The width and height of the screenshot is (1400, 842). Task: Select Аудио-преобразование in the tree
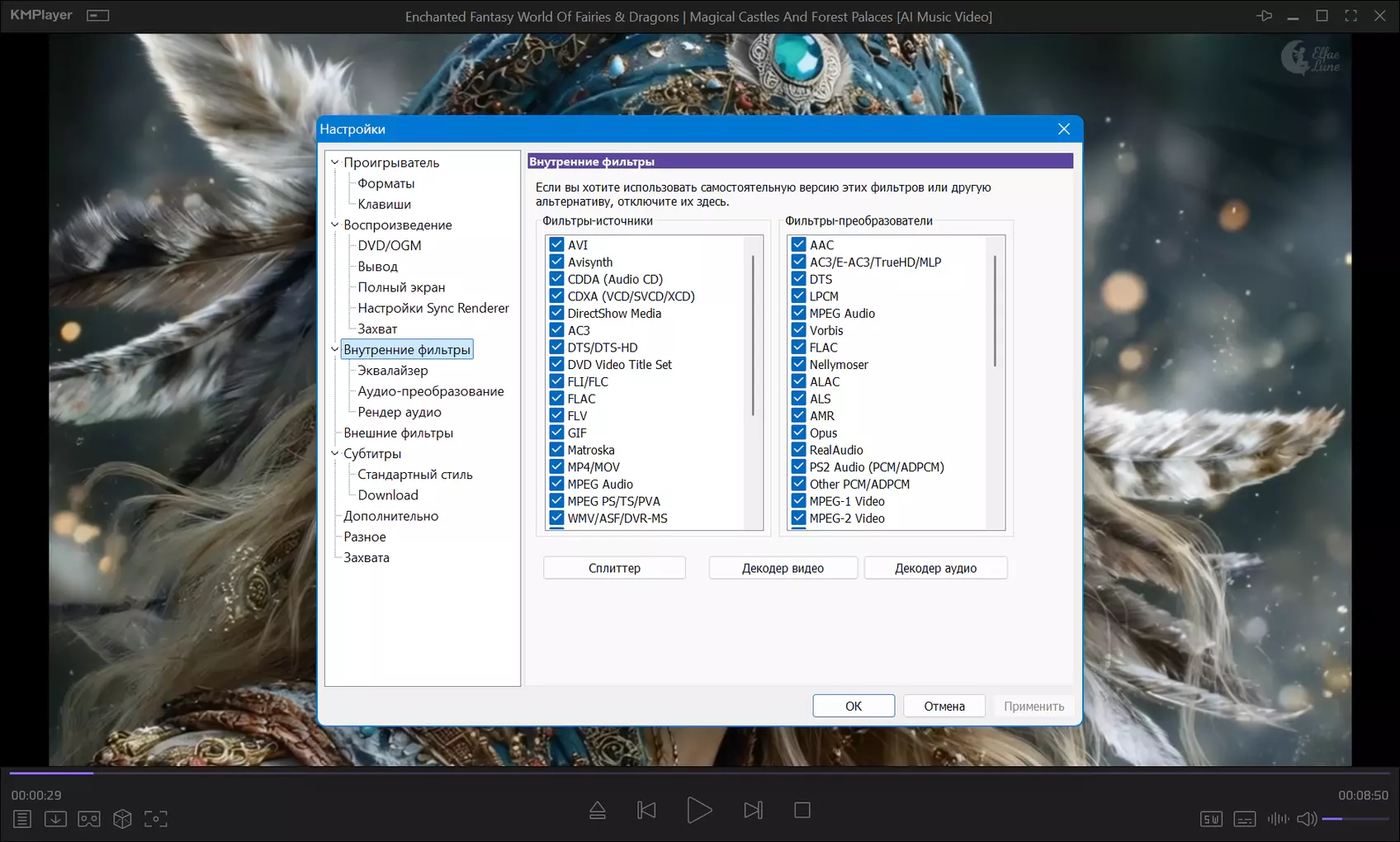(x=431, y=391)
